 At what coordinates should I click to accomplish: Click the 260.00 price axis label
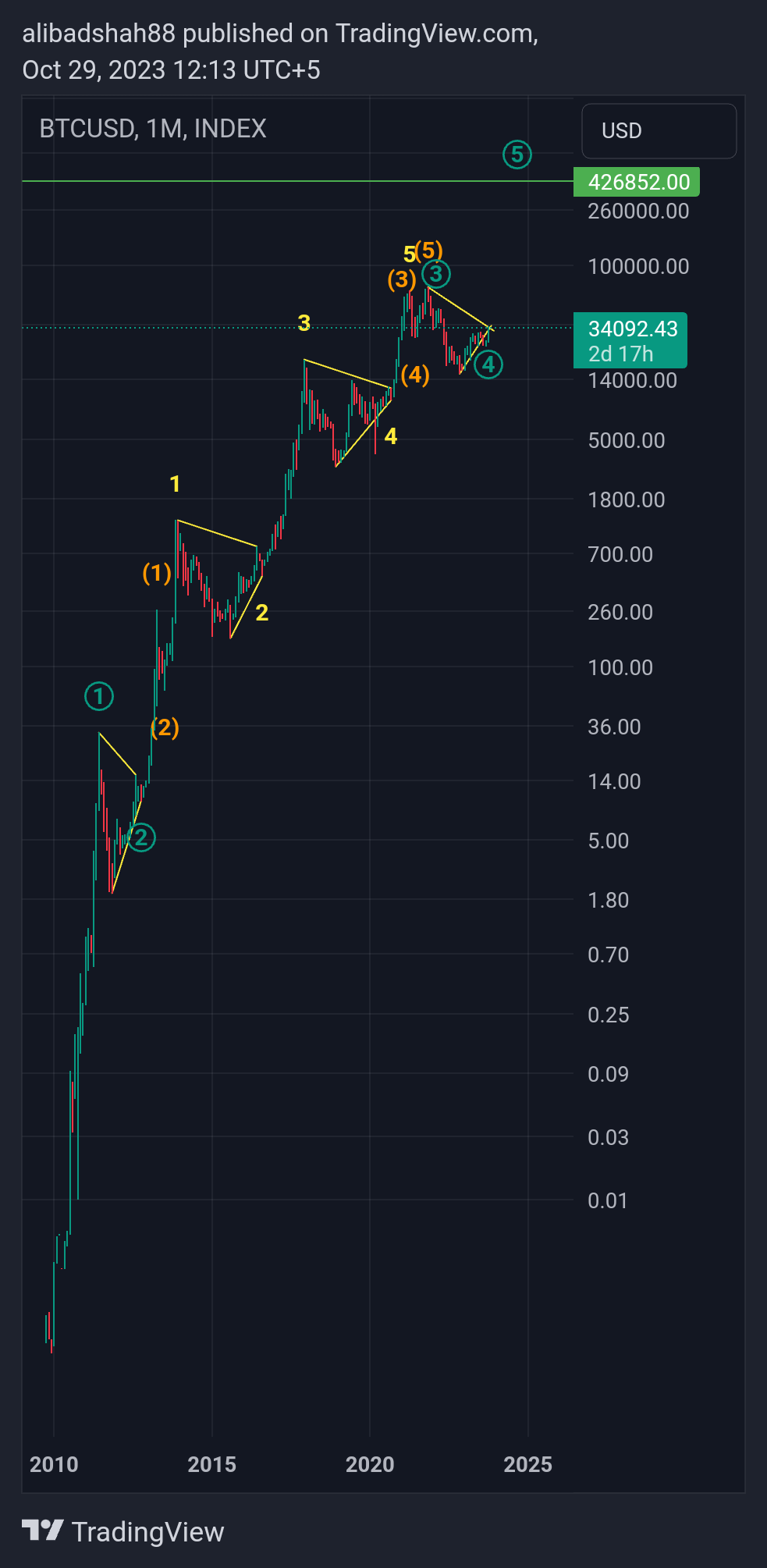(620, 612)
